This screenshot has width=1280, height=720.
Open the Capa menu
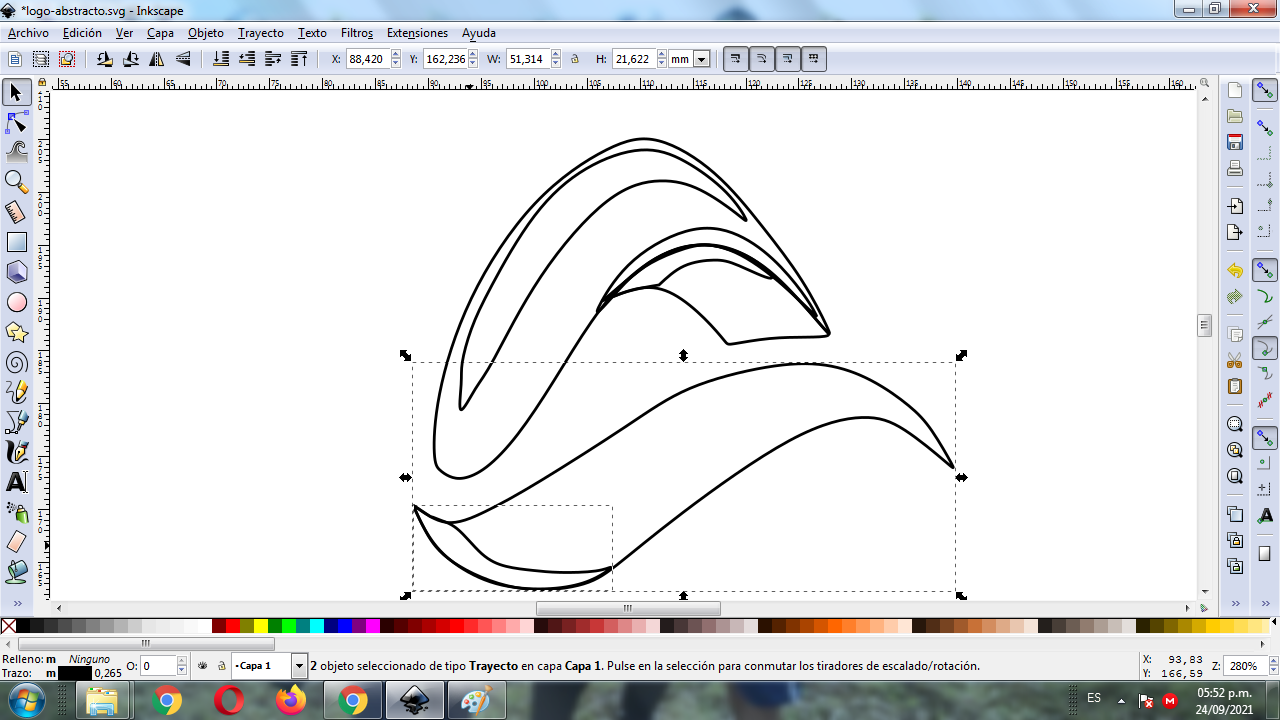click(160, 33)
